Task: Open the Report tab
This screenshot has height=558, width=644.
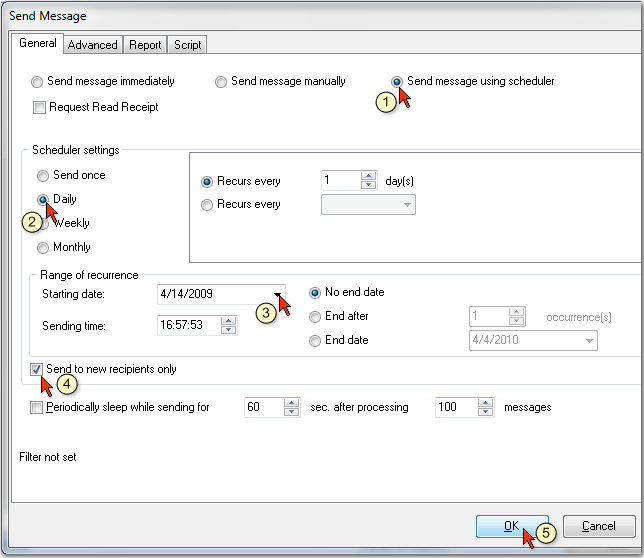Action: (145, 45)
